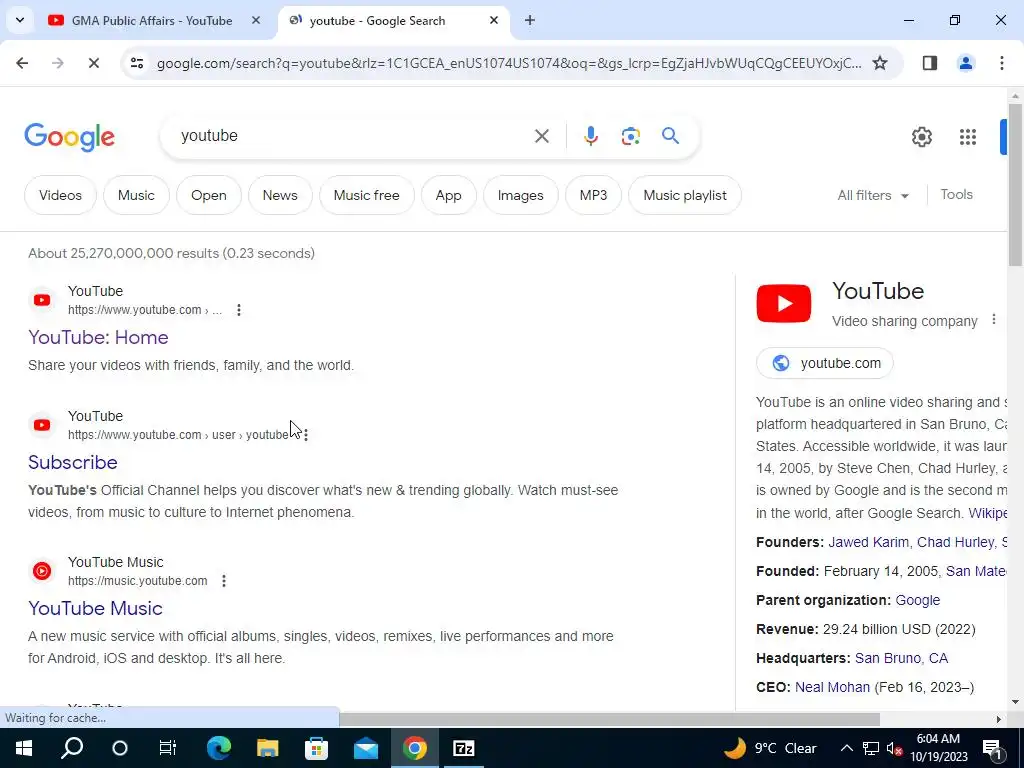The width and height of the screenshot is (1024, 768).
Task: Open Google parent organization link
Action: (918, 600)
